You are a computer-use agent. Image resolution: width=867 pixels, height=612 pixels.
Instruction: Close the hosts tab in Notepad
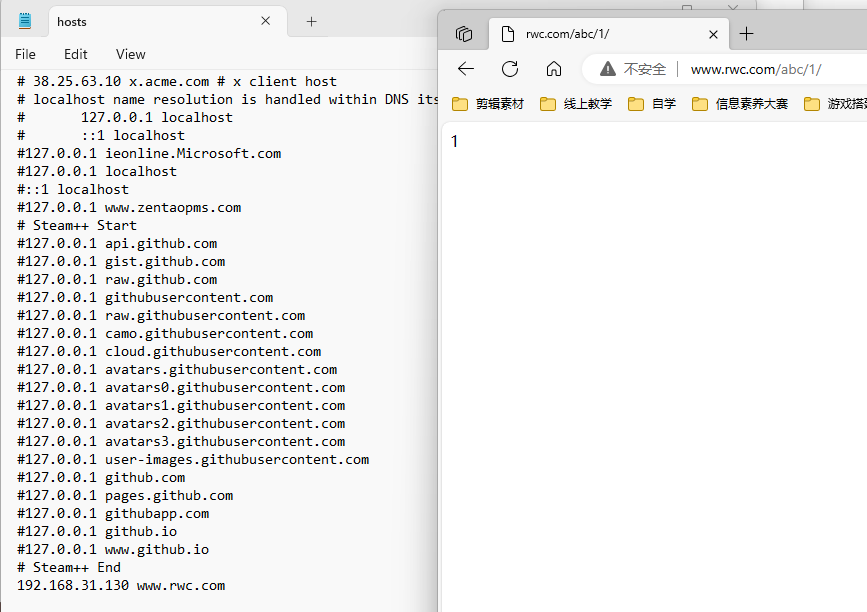coord(266,21)
